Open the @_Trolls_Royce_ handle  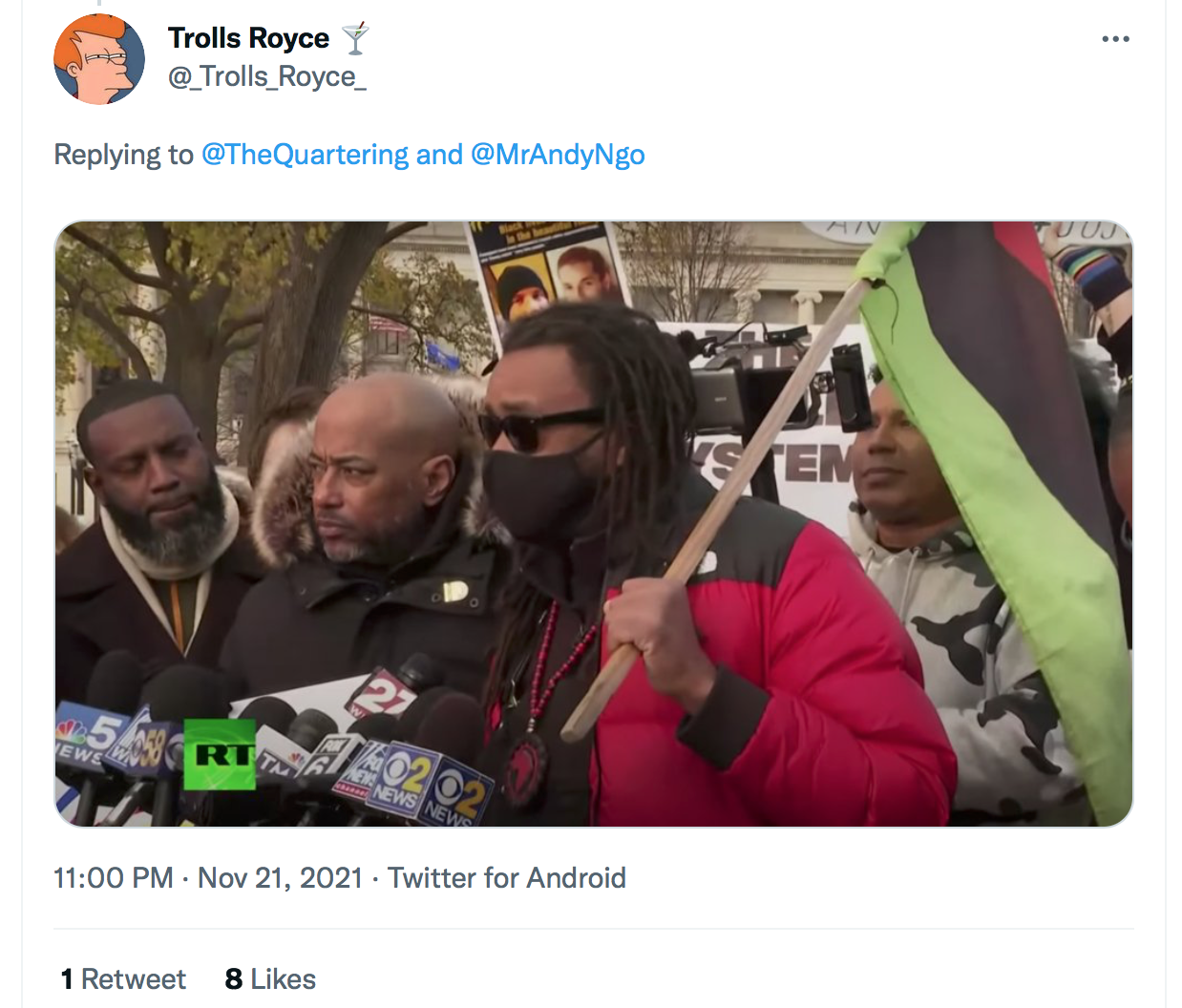tap(267, 76)
